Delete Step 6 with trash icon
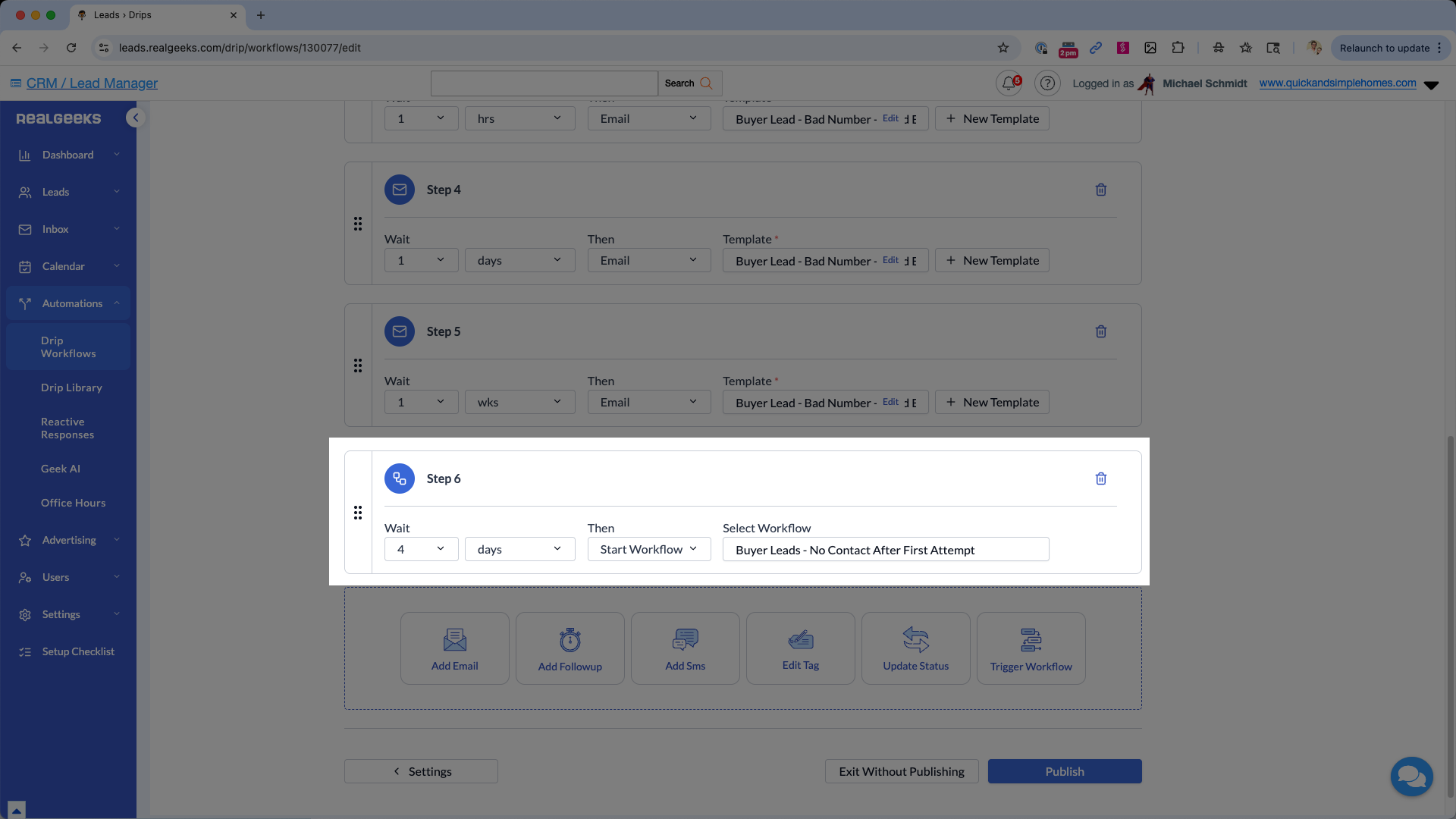Viewport: 1456px width, 819px height. pos(1101,479)
